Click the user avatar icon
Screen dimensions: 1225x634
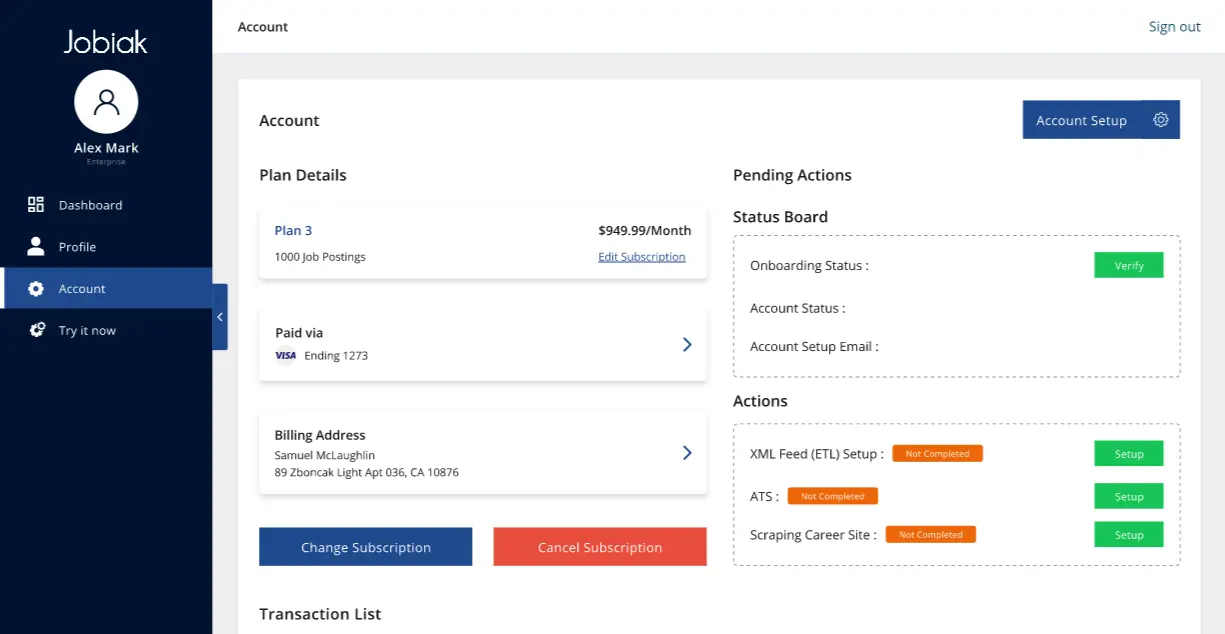106,102
